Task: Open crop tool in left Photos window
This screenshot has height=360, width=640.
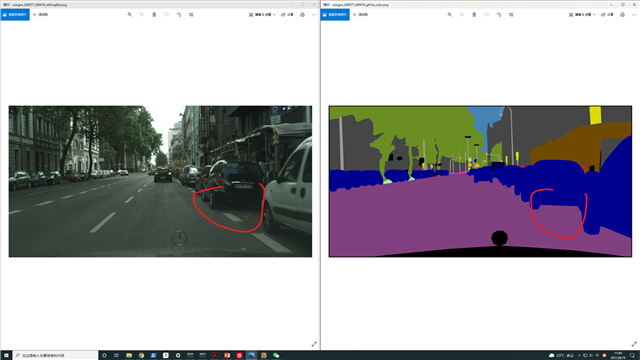Action: [191, 15]
